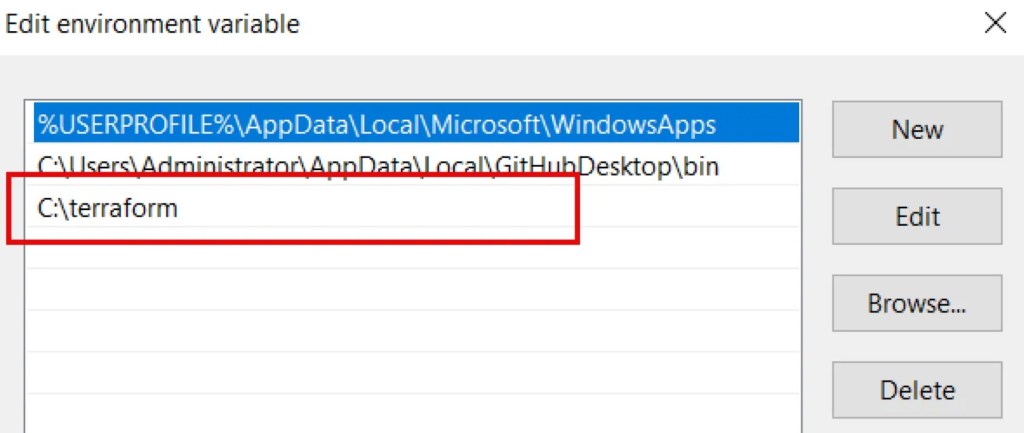
Task: Select the C:\terraform path entry
Action: click(x=107, y=209)
